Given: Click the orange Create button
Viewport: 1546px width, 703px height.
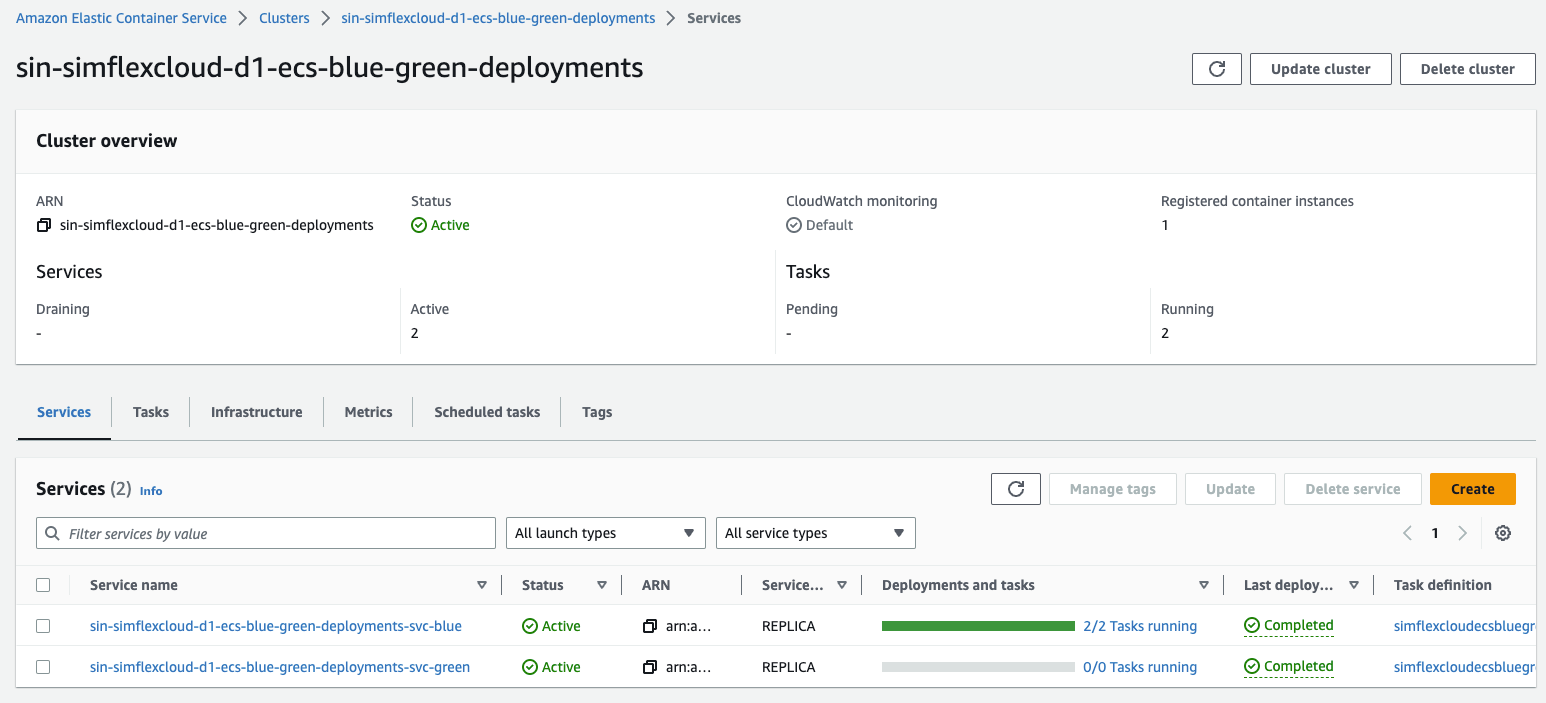Looking at the screenshot, I should [1473, 489].
